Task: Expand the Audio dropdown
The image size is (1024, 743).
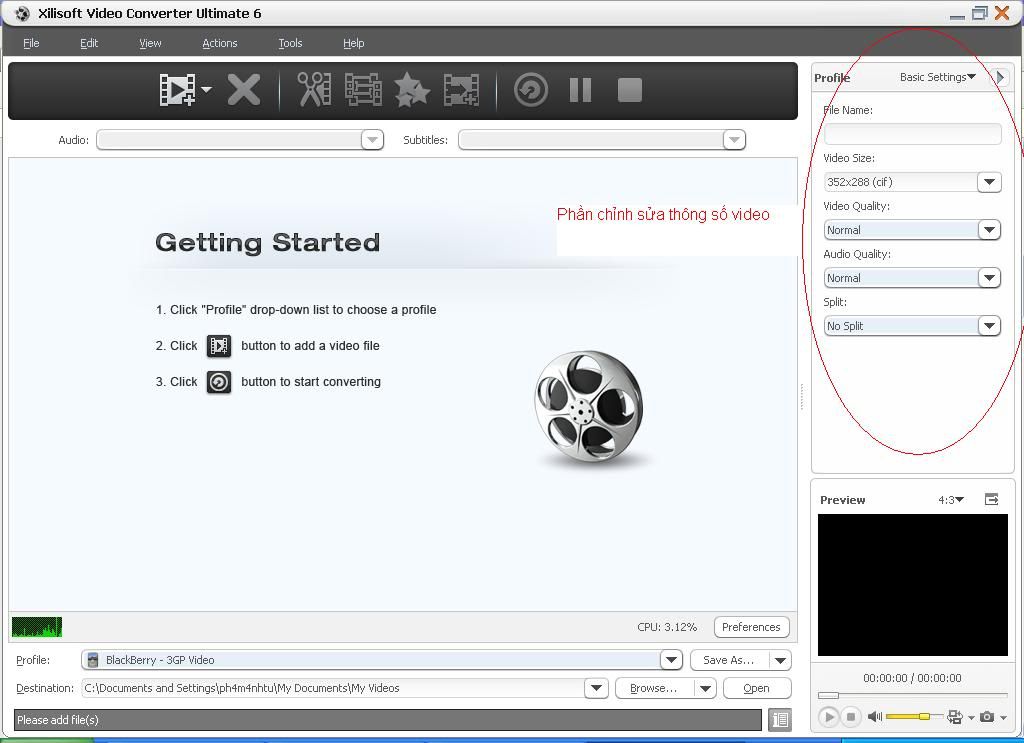Action: tap(372, 140)
